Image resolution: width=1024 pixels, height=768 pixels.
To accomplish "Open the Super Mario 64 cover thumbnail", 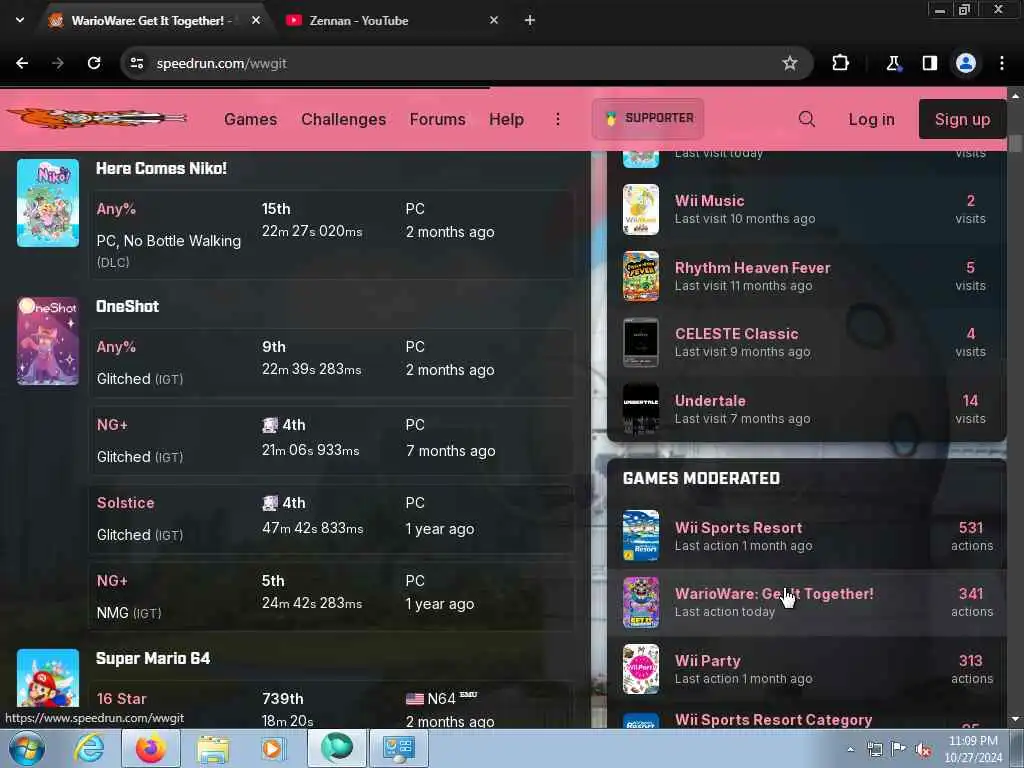I will [x=48, y=678].
